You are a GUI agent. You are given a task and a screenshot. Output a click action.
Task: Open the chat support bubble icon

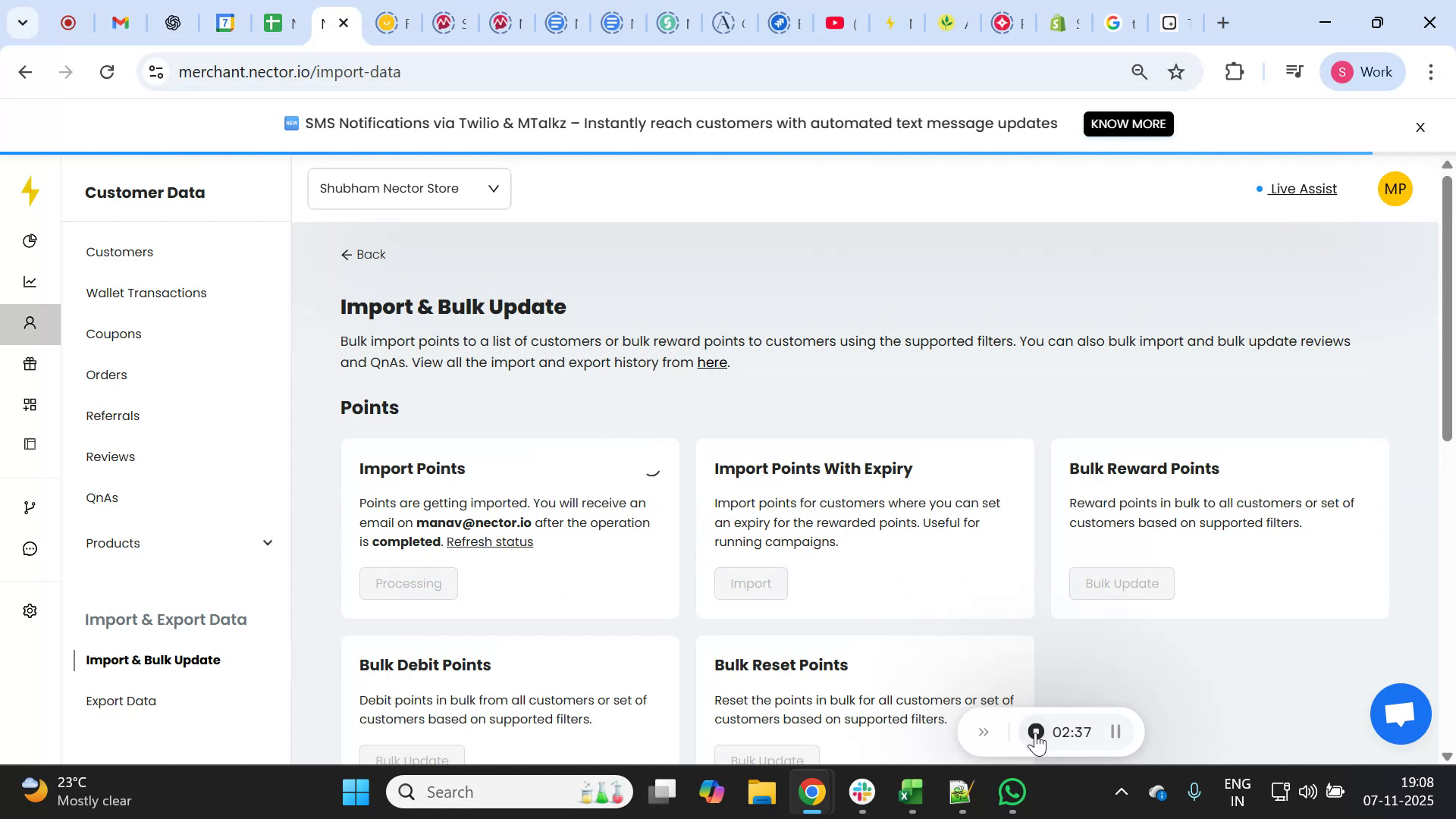tap(30, 548)
